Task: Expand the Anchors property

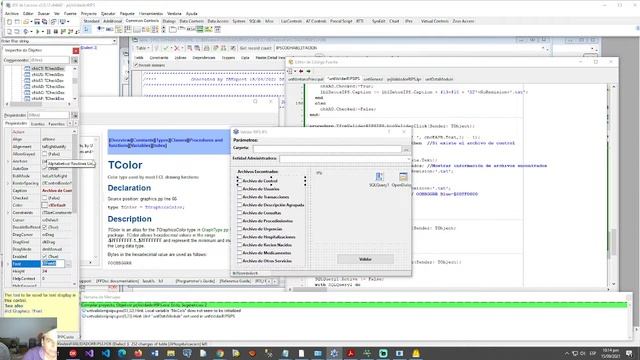Action: 8,161
